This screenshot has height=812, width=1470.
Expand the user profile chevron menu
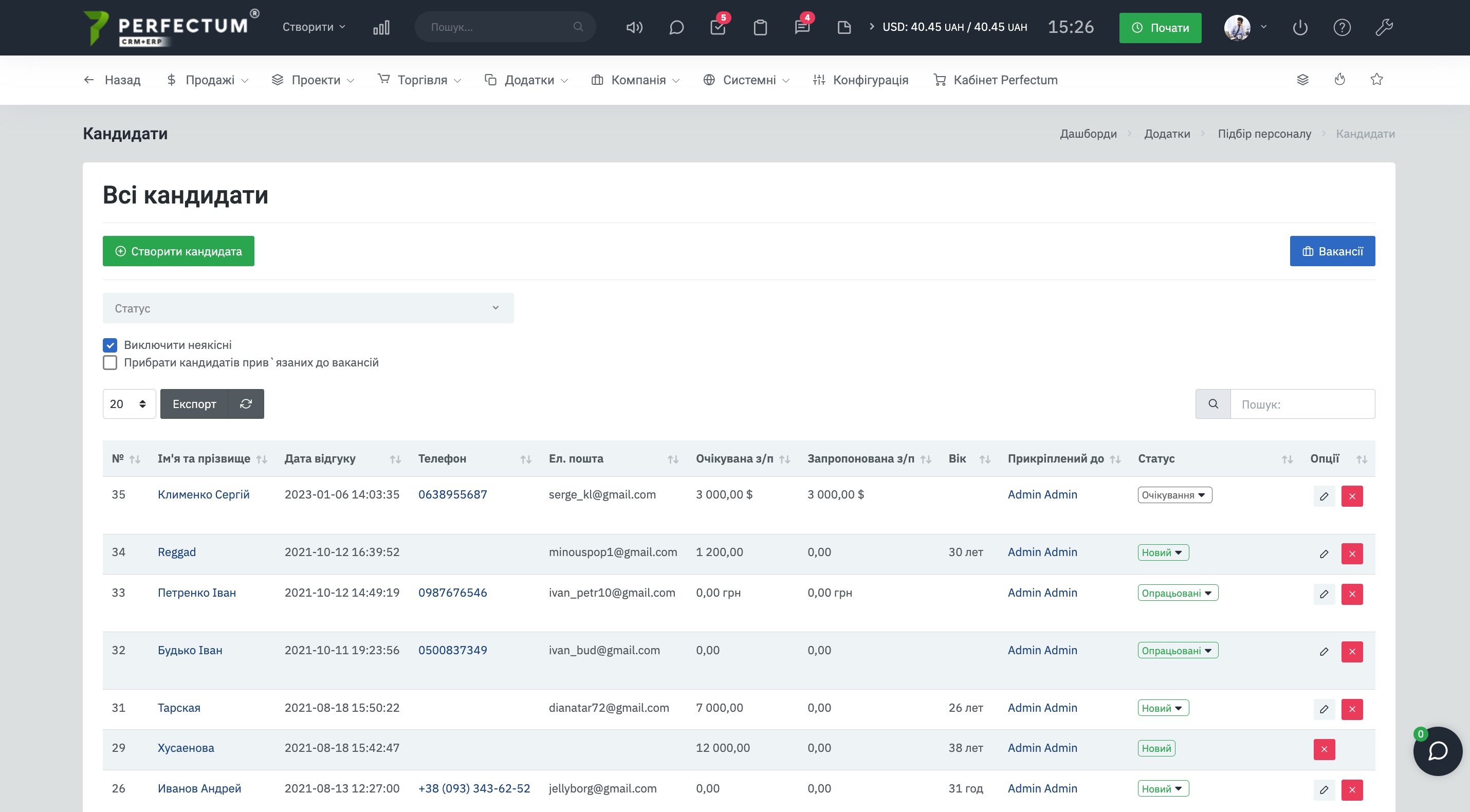point(1263,27)
